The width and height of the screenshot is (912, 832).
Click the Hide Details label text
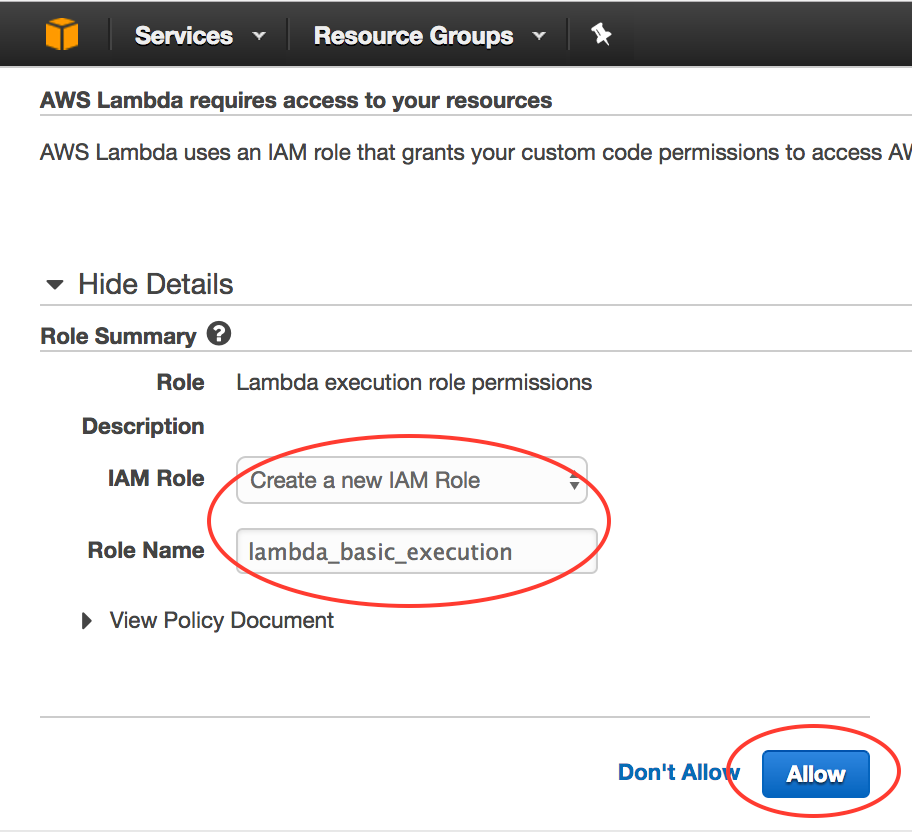pos(156,284)
